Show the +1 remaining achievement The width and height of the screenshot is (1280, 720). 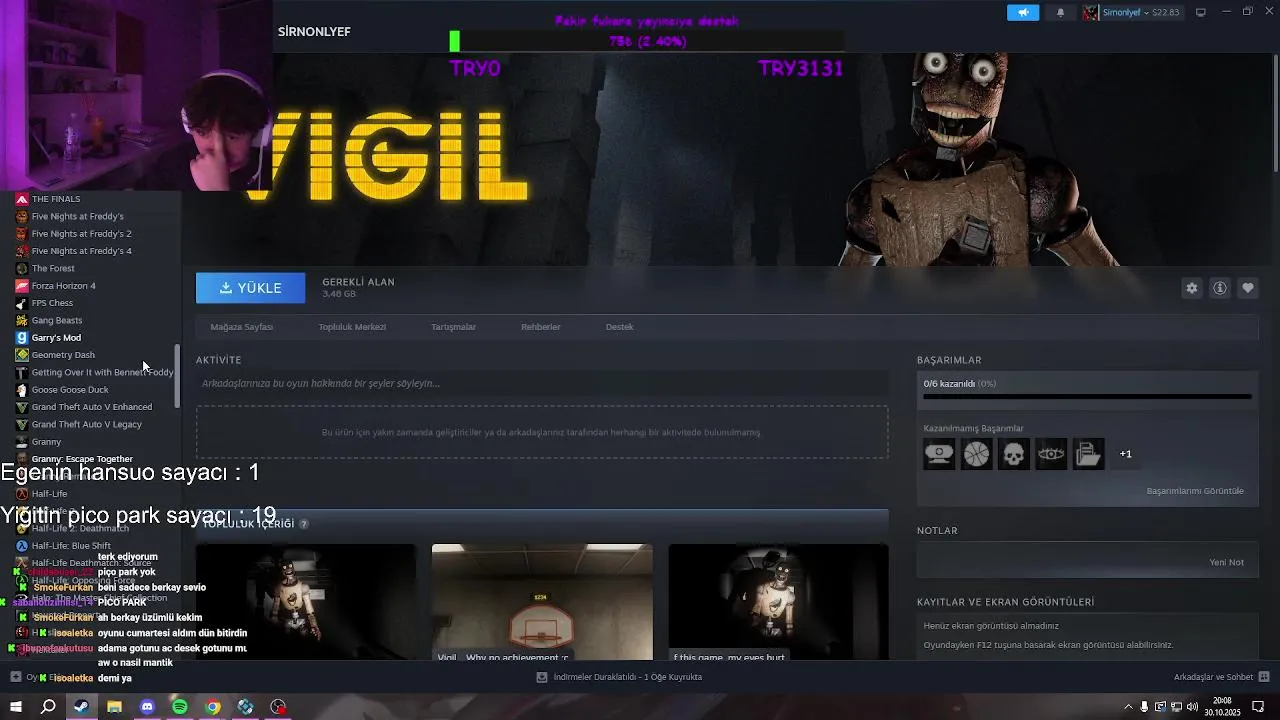coord(1126,454)
